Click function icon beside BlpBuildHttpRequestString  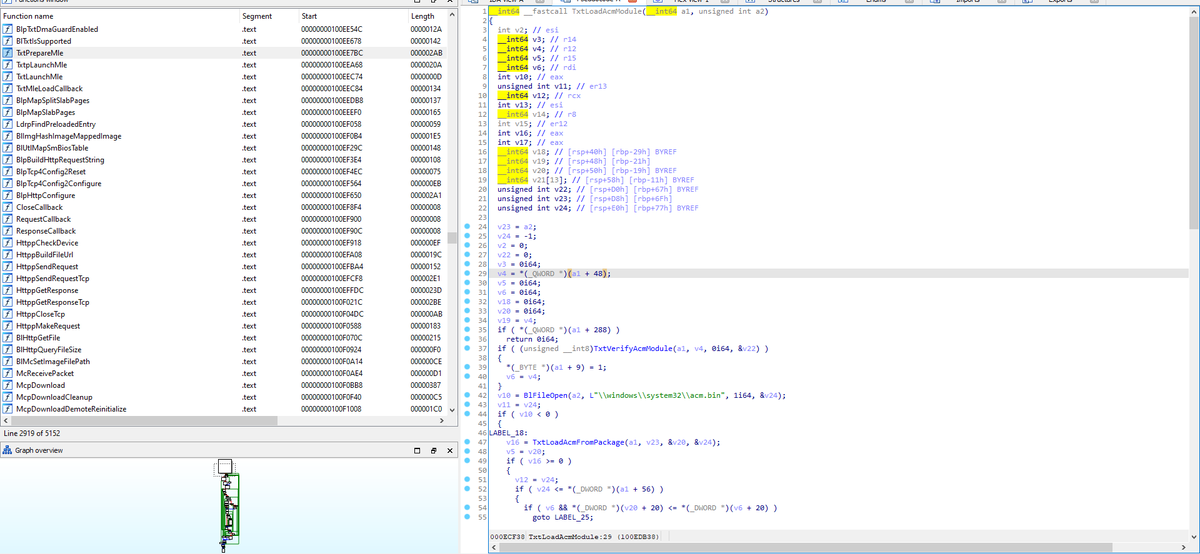point(8,159)
